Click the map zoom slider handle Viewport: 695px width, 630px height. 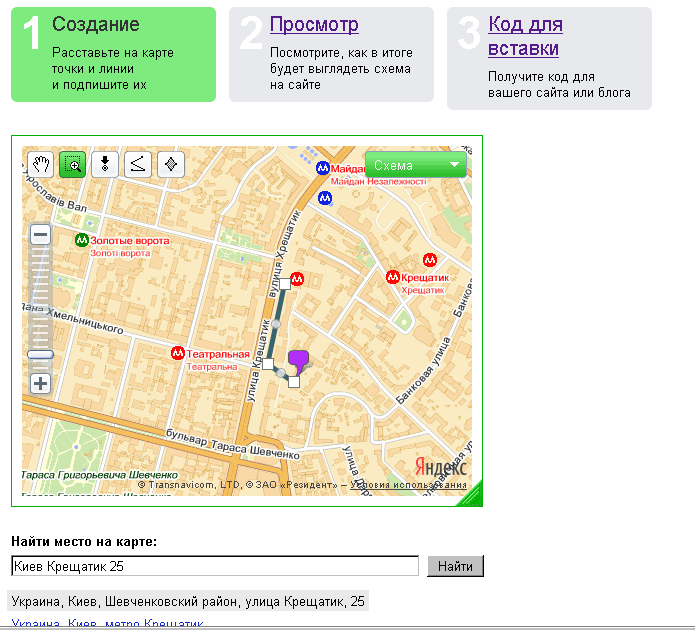point(40,354)
